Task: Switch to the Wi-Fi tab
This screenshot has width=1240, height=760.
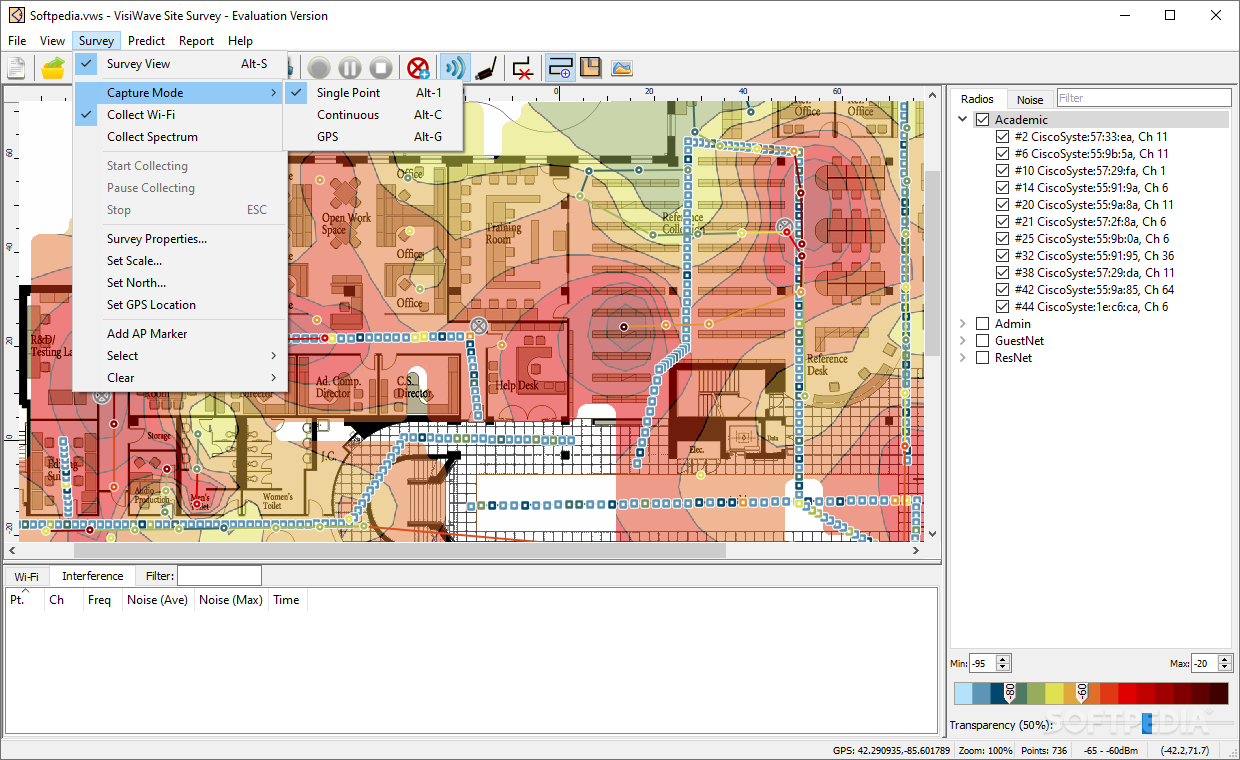Action: pyautogui.click(x=27, y=577)
